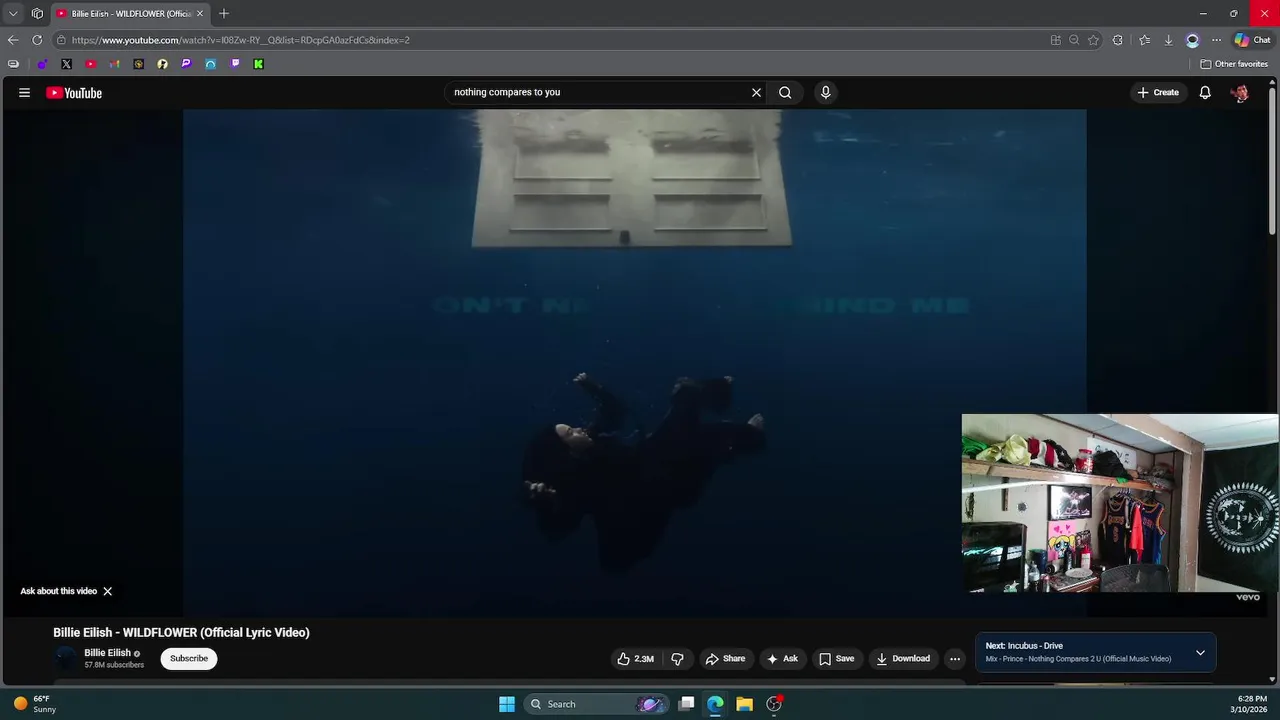This screenshot has height=720, width=1280.
Task: Click the taskbar Search box
Action: point(597,704)
